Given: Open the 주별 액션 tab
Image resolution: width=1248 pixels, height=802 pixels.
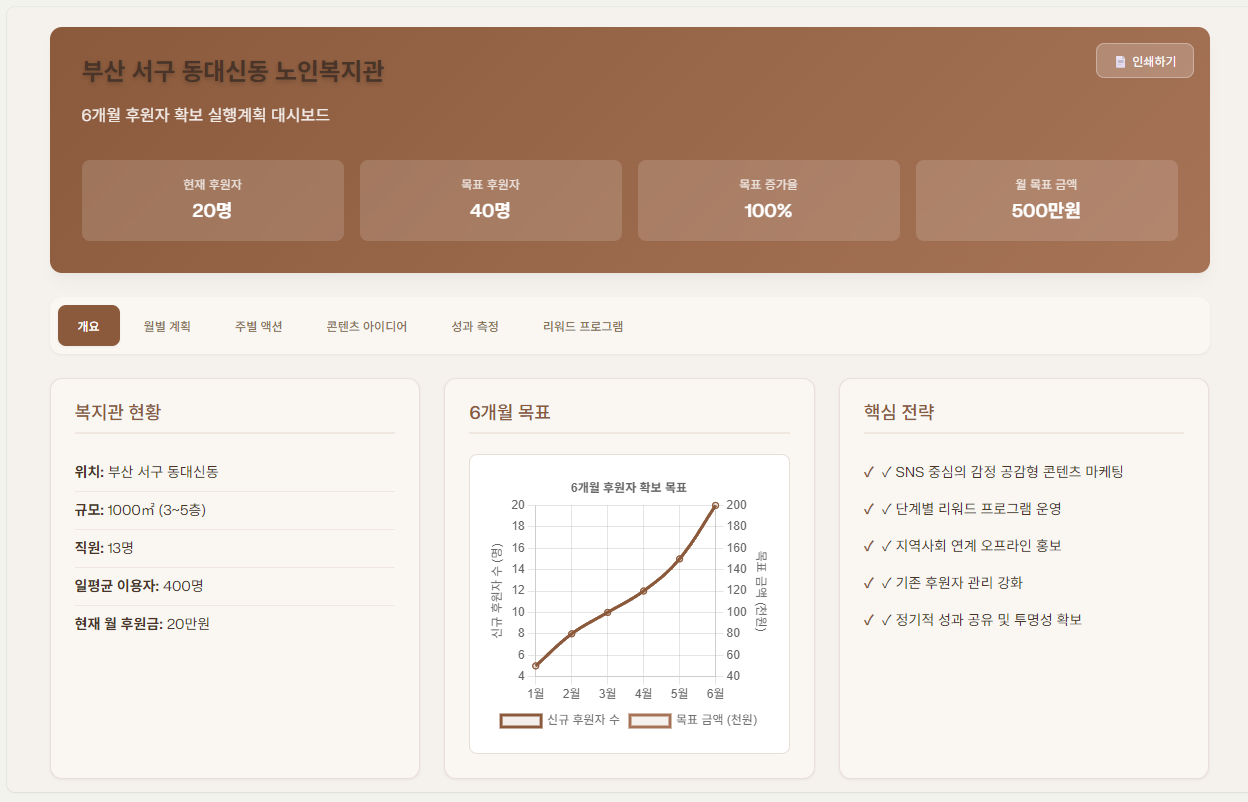Looking at the screenshot, I should [x=256, y=324].
